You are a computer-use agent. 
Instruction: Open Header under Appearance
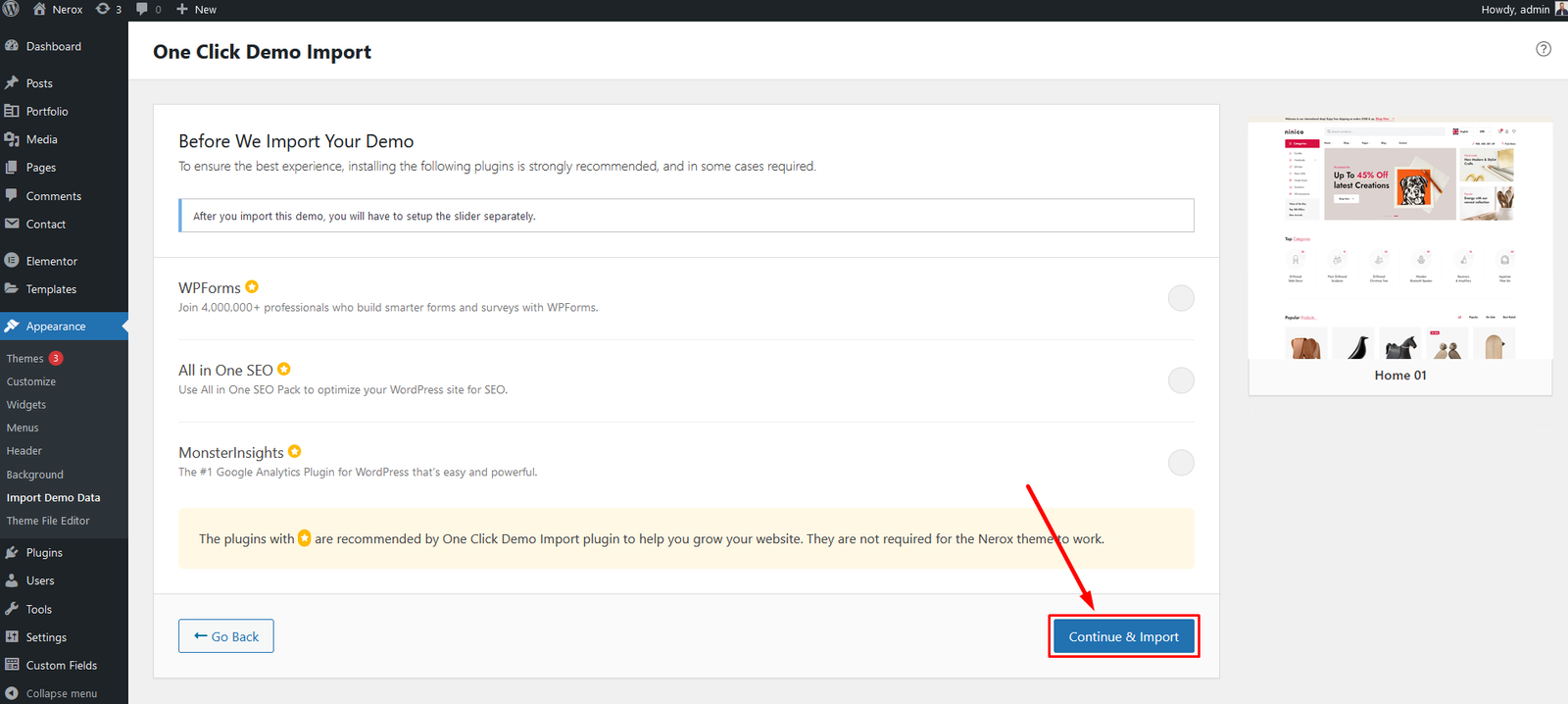[24, 451]
